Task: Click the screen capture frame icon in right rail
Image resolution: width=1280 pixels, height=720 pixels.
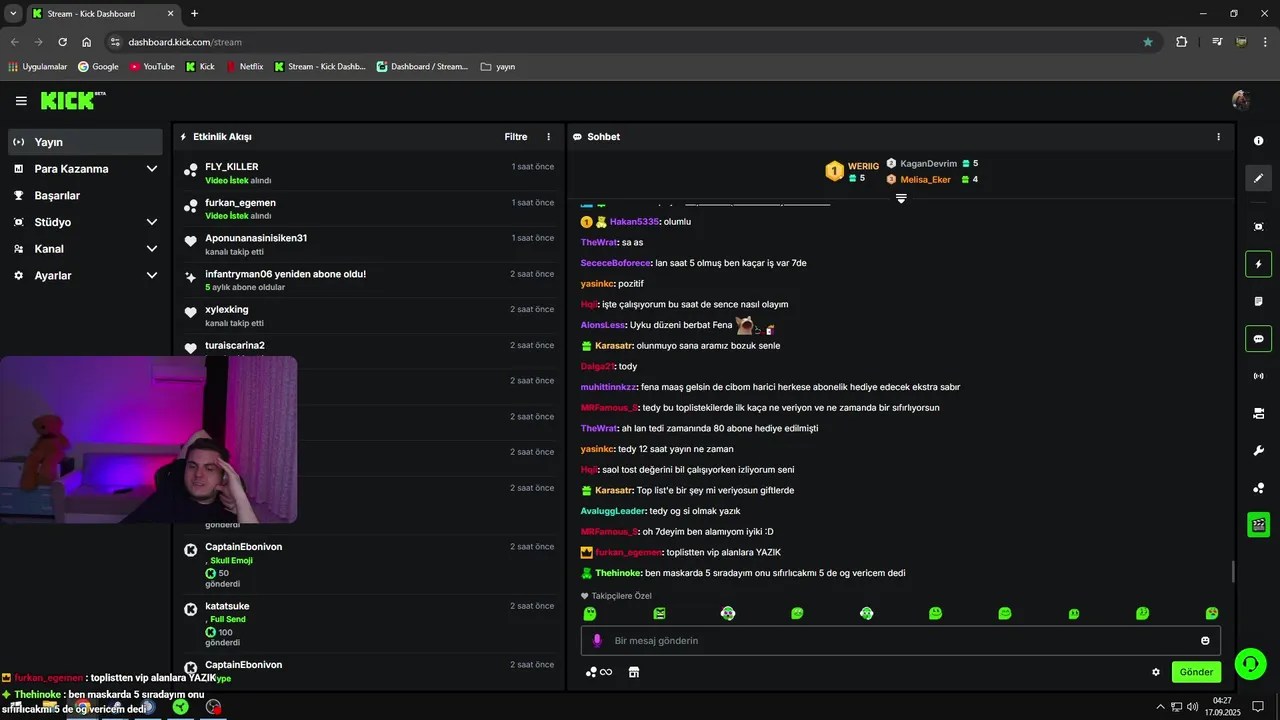Action: 1258,227
